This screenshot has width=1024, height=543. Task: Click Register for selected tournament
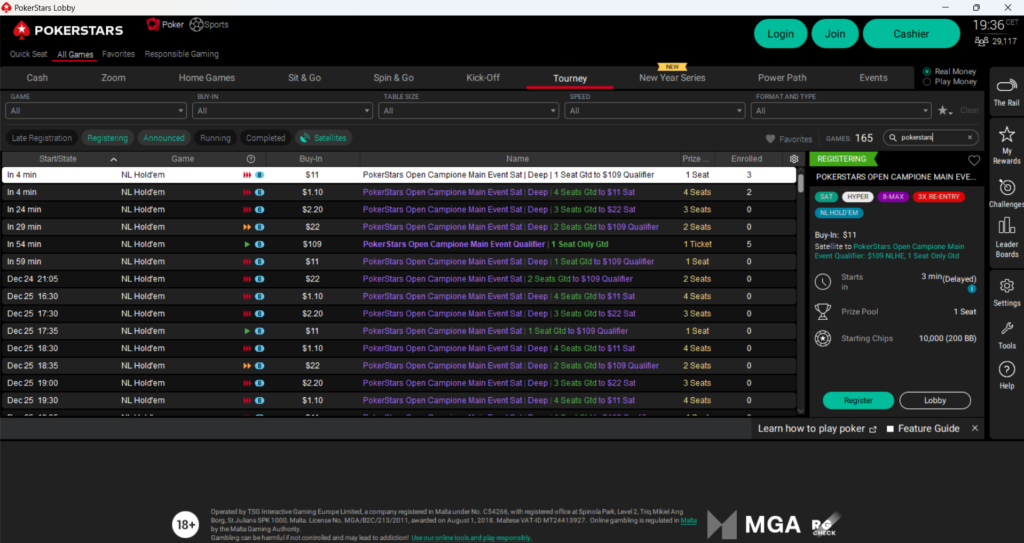tap(858, 401)
